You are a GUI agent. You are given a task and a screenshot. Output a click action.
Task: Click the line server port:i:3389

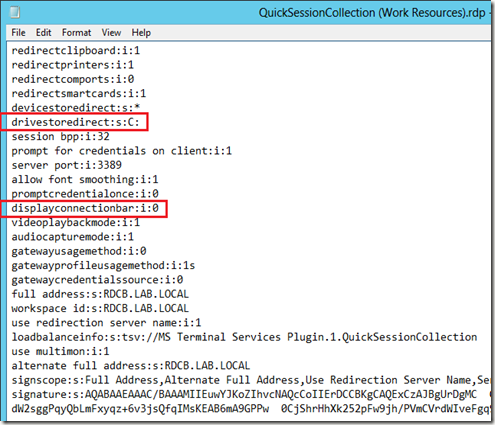(67, 165)
